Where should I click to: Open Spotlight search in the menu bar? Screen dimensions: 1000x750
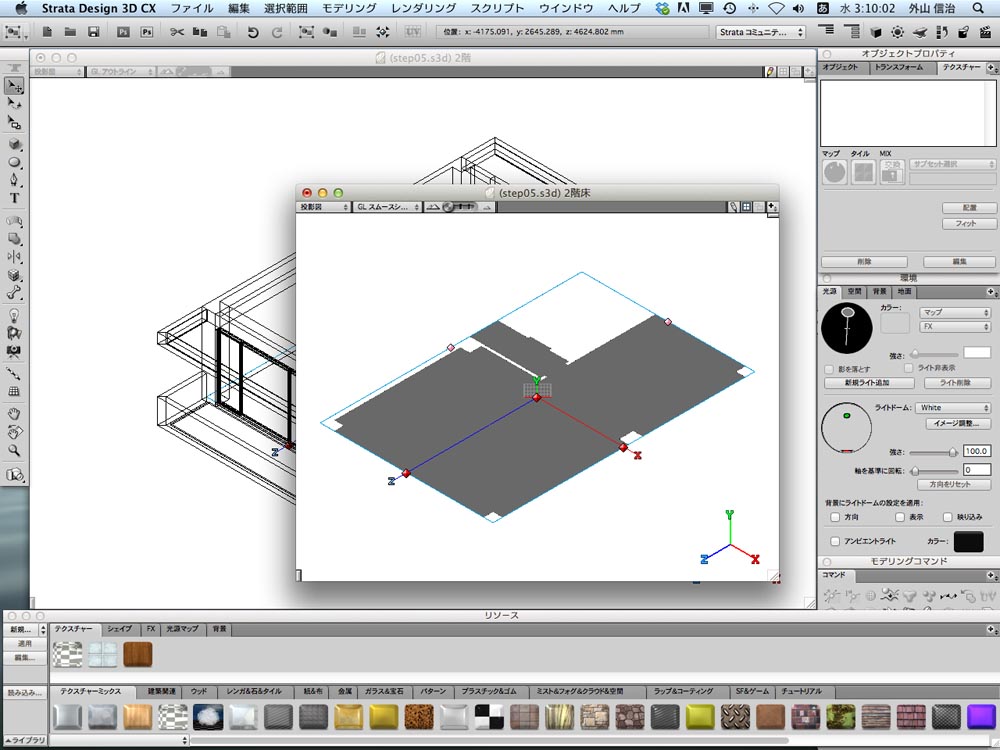(978, 8)
